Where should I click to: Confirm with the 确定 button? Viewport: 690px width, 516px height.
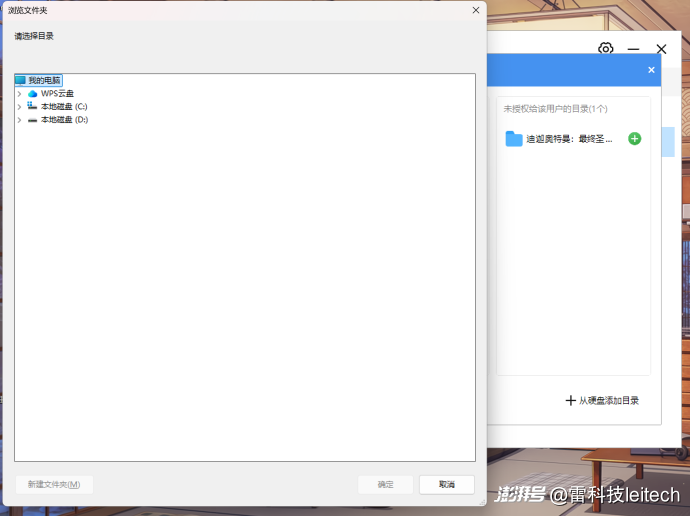(x=385, y=485)
